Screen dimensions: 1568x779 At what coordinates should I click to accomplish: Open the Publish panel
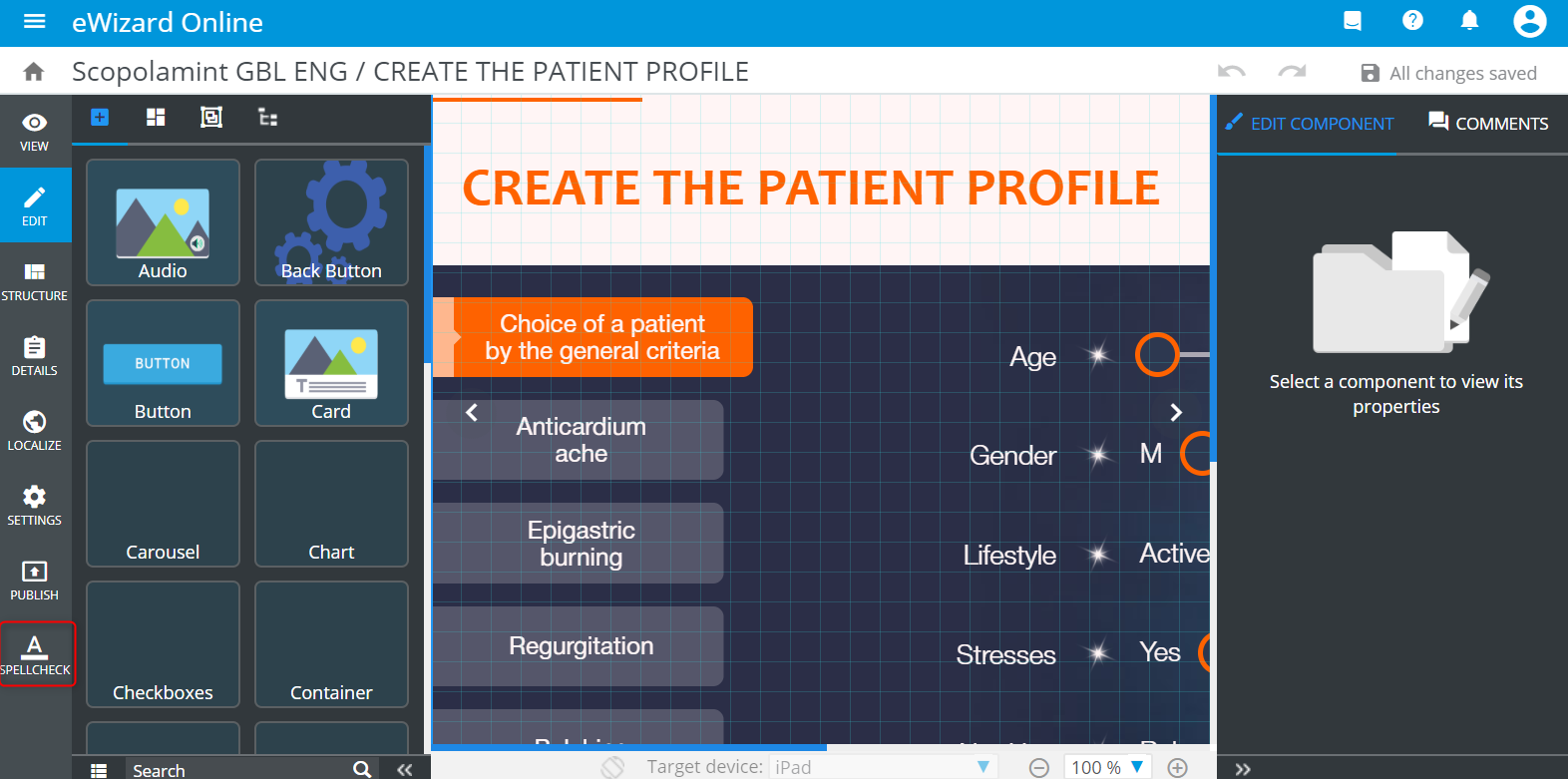(x=35, y=580)
